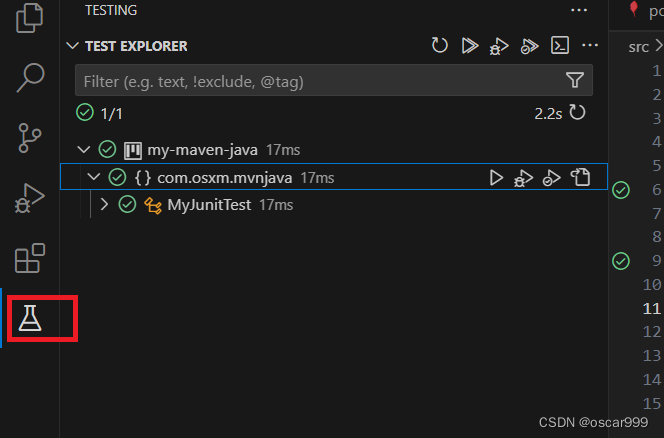Open the filter funnel options
The width and height of the screenshot is (664, 438).
pyautogui.click(x=575, y=80)
